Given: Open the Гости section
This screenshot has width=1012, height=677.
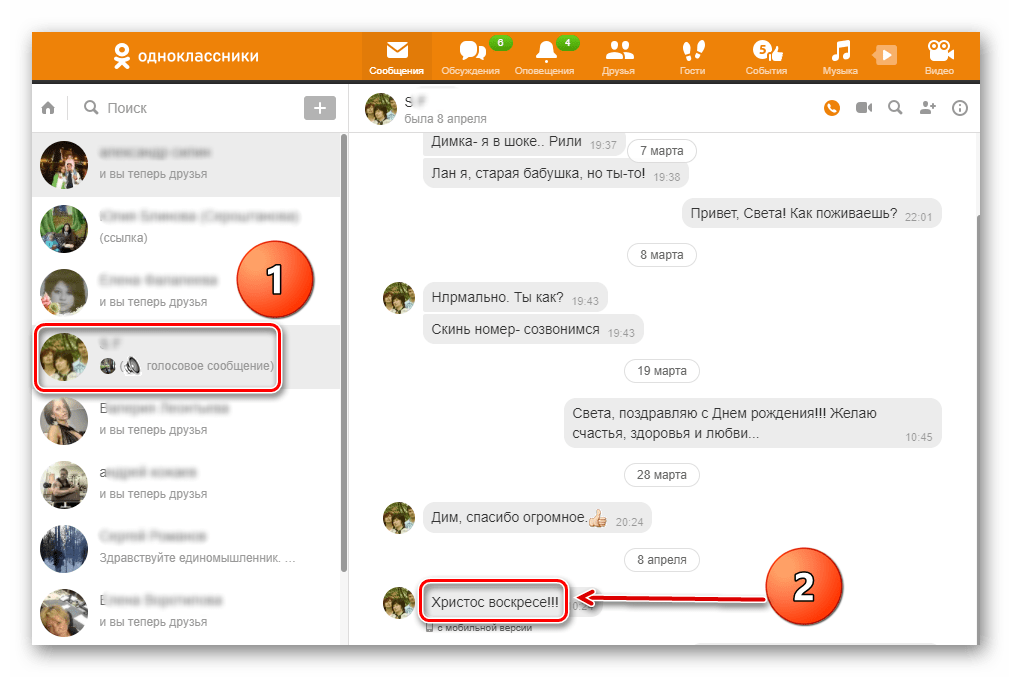Looking at the screenshot, I should pos(692,57).
